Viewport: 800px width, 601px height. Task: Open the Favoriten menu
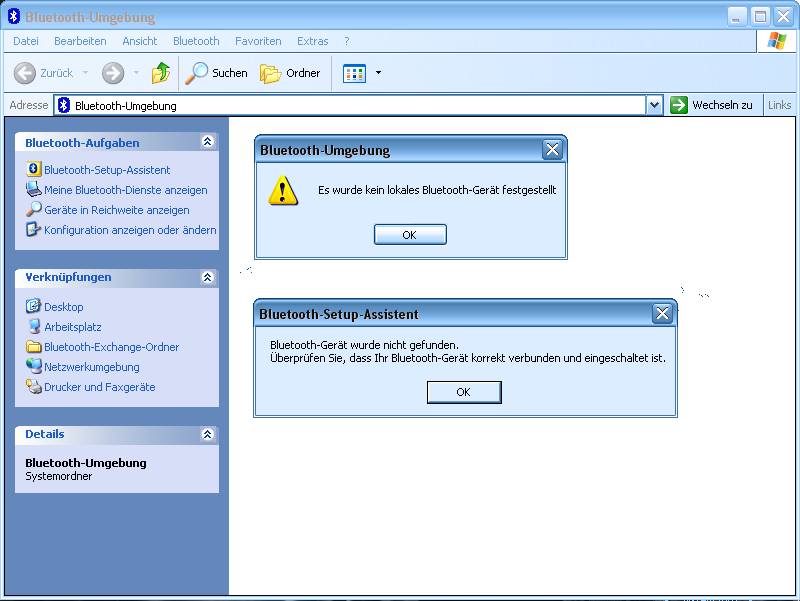[x=258, y=41]
